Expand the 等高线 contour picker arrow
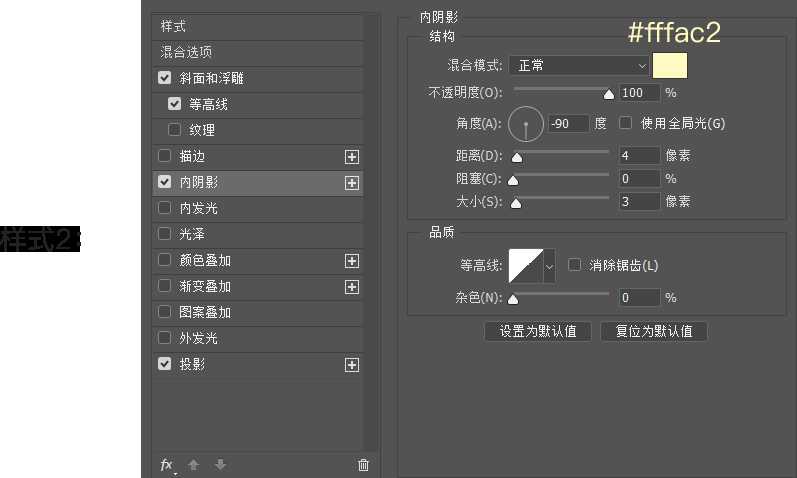This screenshot has height=478, width=797. (549, 266)
